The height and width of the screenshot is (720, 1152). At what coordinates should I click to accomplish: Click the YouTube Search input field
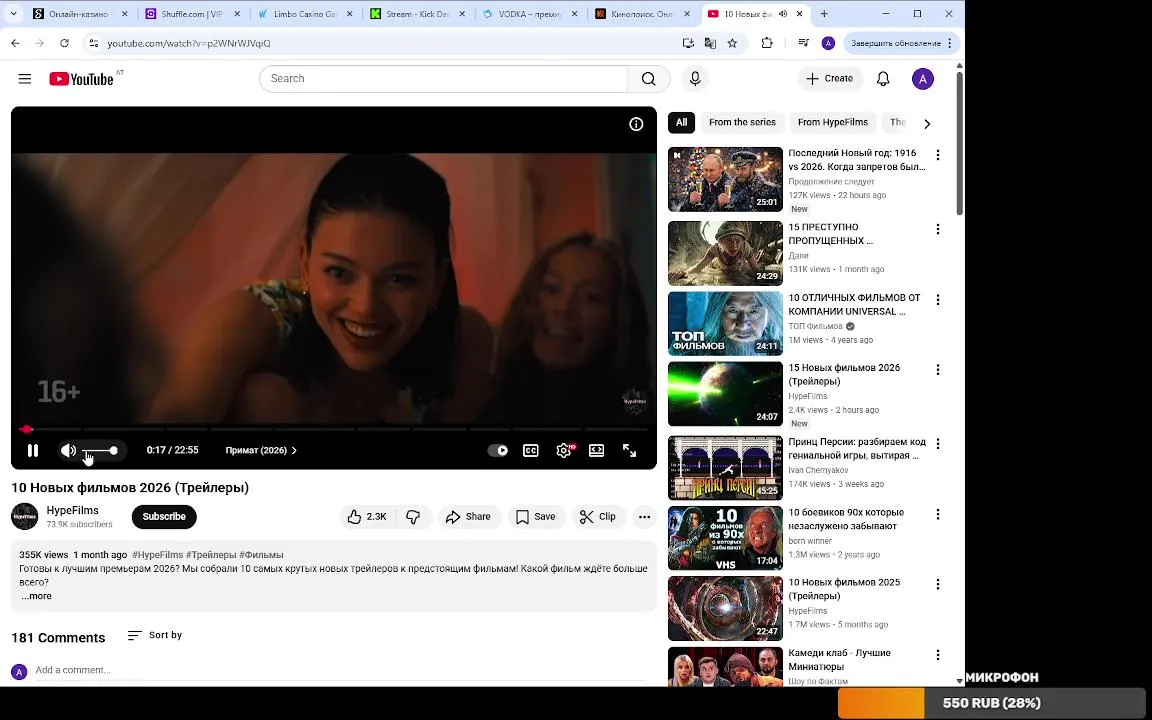tap(444, 79)
